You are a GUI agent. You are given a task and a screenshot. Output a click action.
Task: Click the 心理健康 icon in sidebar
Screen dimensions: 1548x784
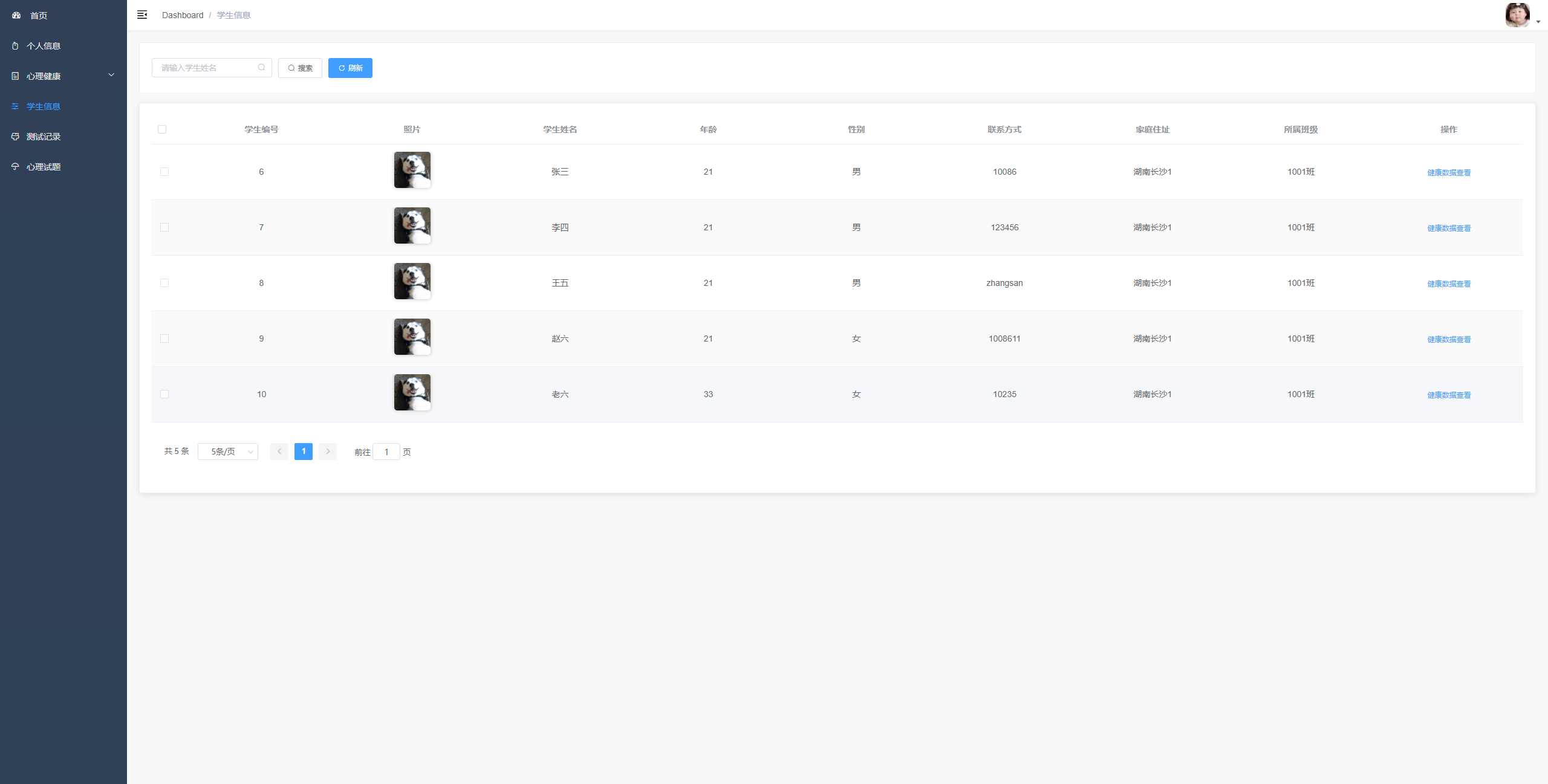pyautogui.click(x=15, y=76)
